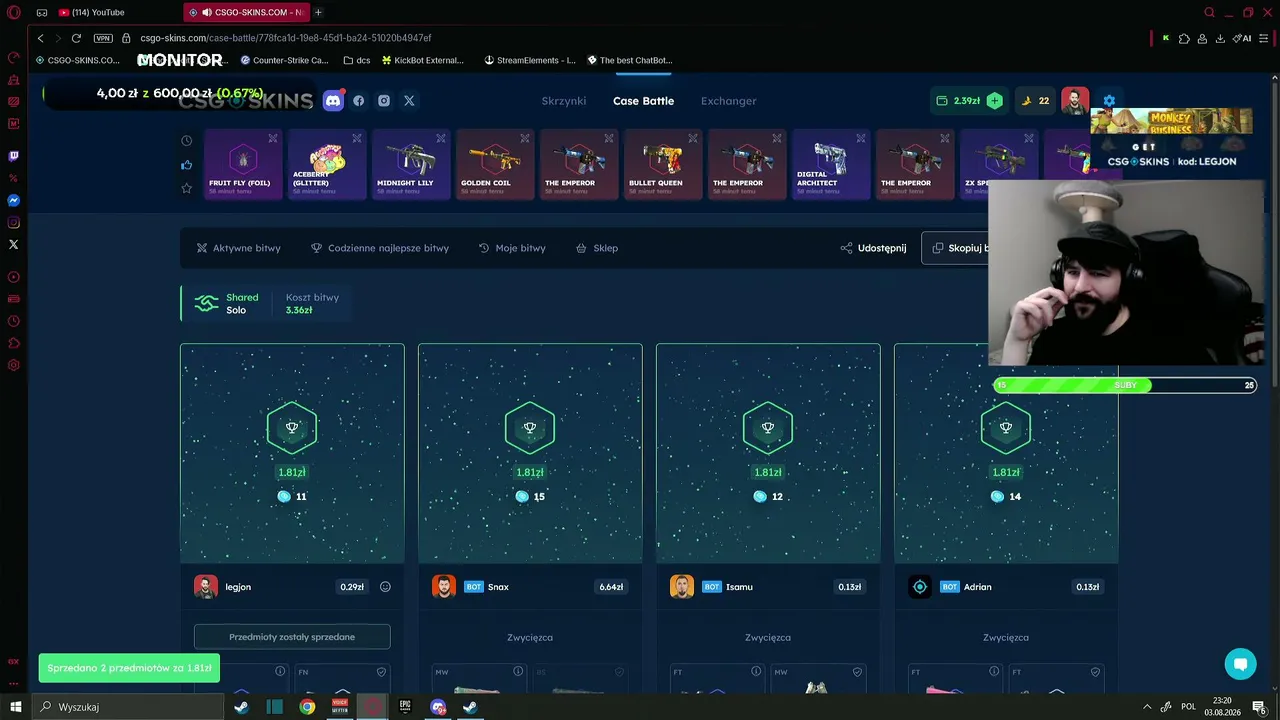This screenshot has height=720, width=1280.
Task: Open Messenger in the Opera sidebar
Action: pyautogui.click(x=14, y=200)
